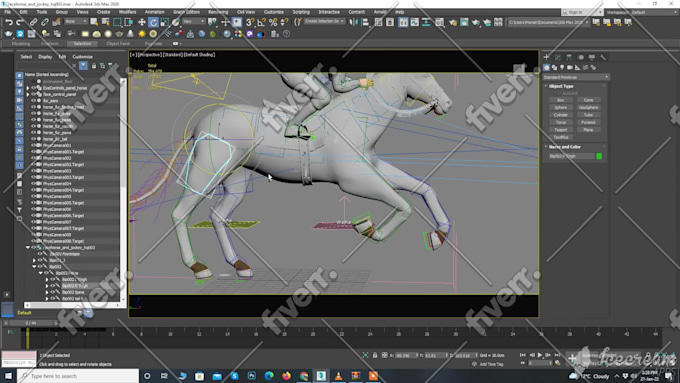Open Firefox from the taskbar
Viewport: 680px width, 383px height.
coord(286,376)
